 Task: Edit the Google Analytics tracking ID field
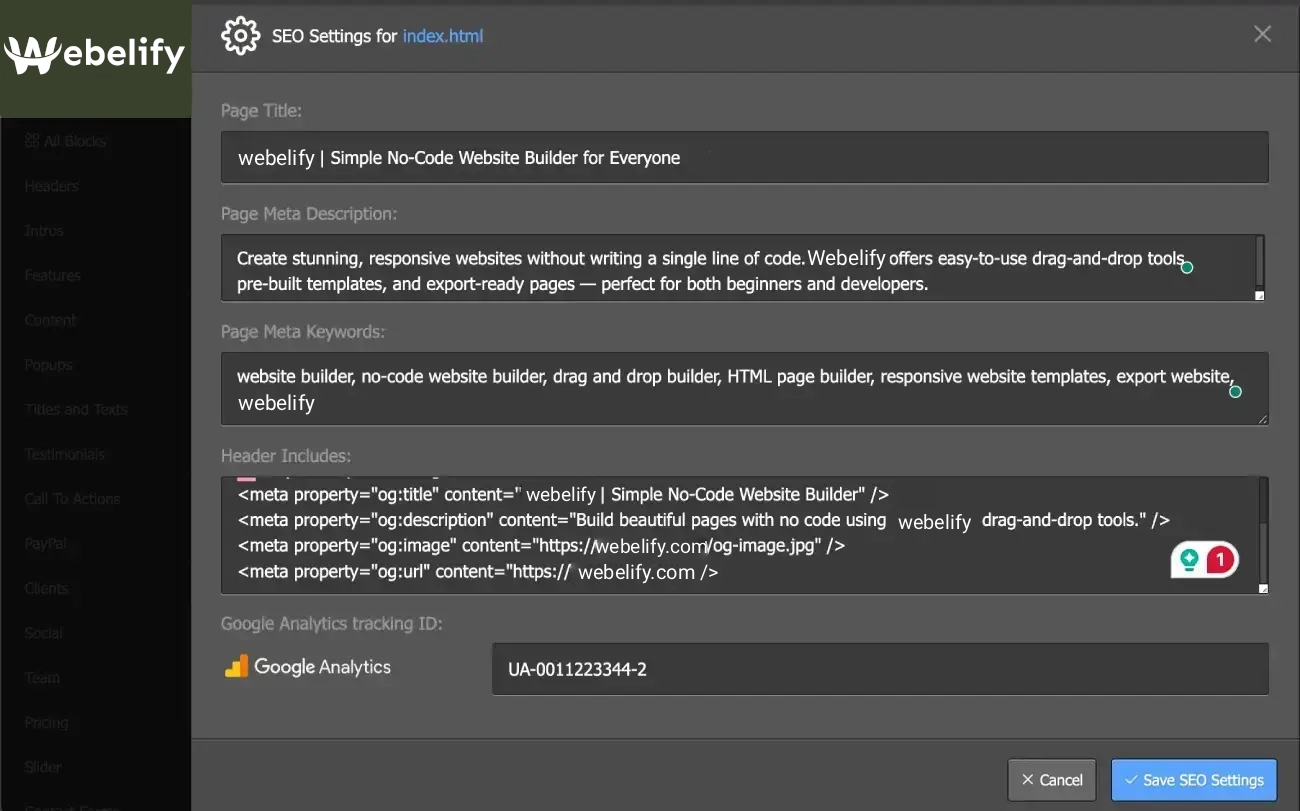pos(879,668)
